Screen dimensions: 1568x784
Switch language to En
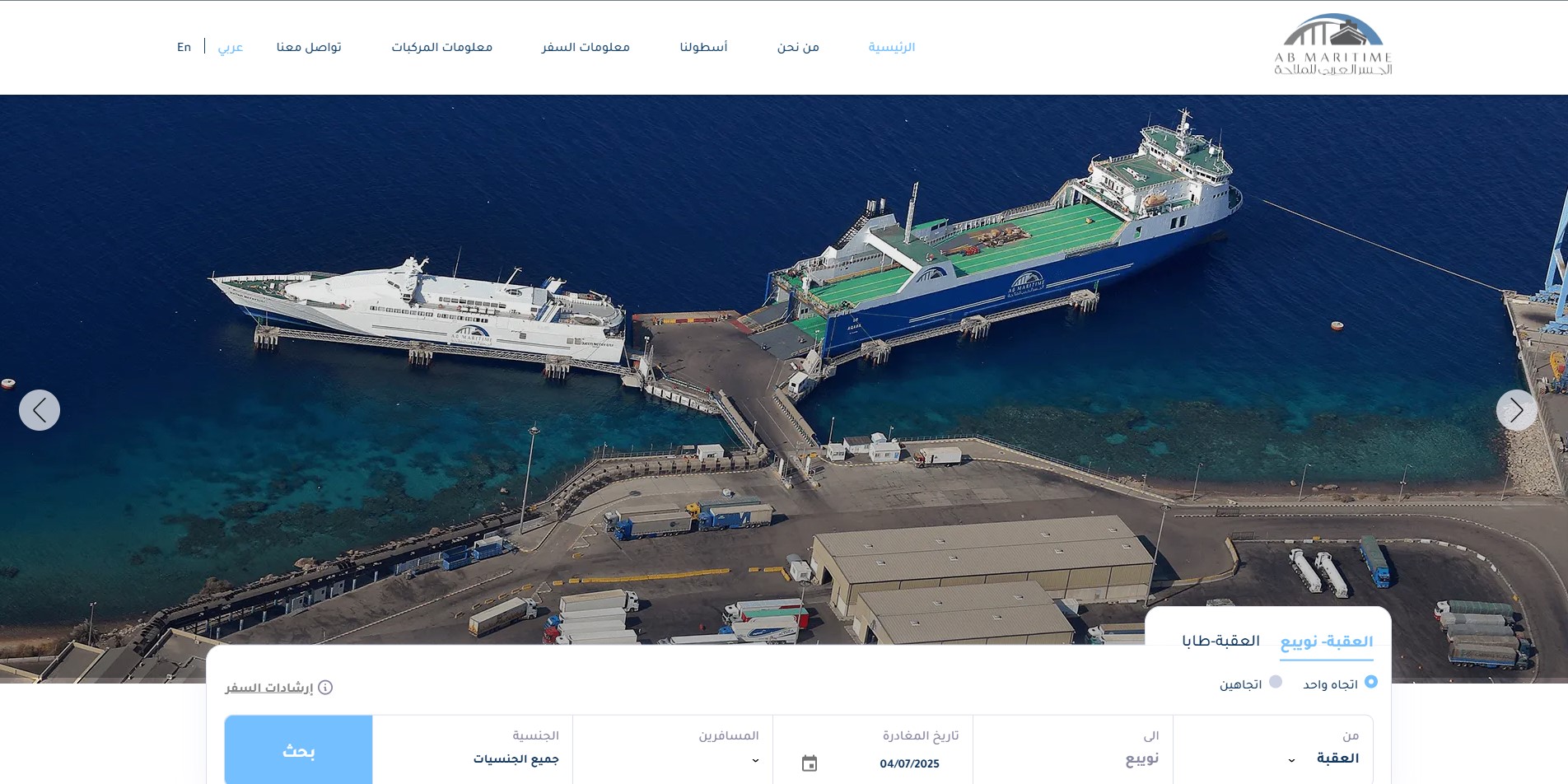[x=184, y=48]
